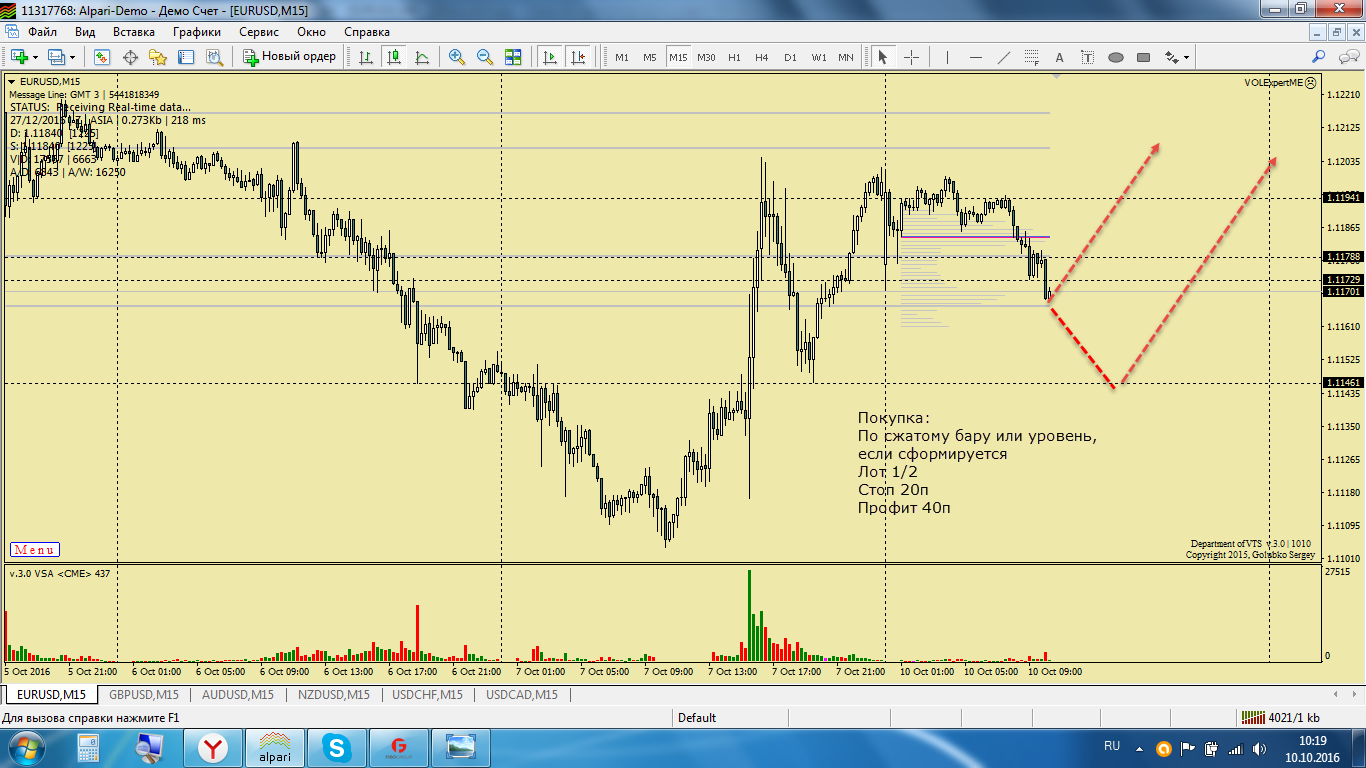Select the M1 timeframe
Viewport: 1366px width, 768px height.
[x=622, y=57]
